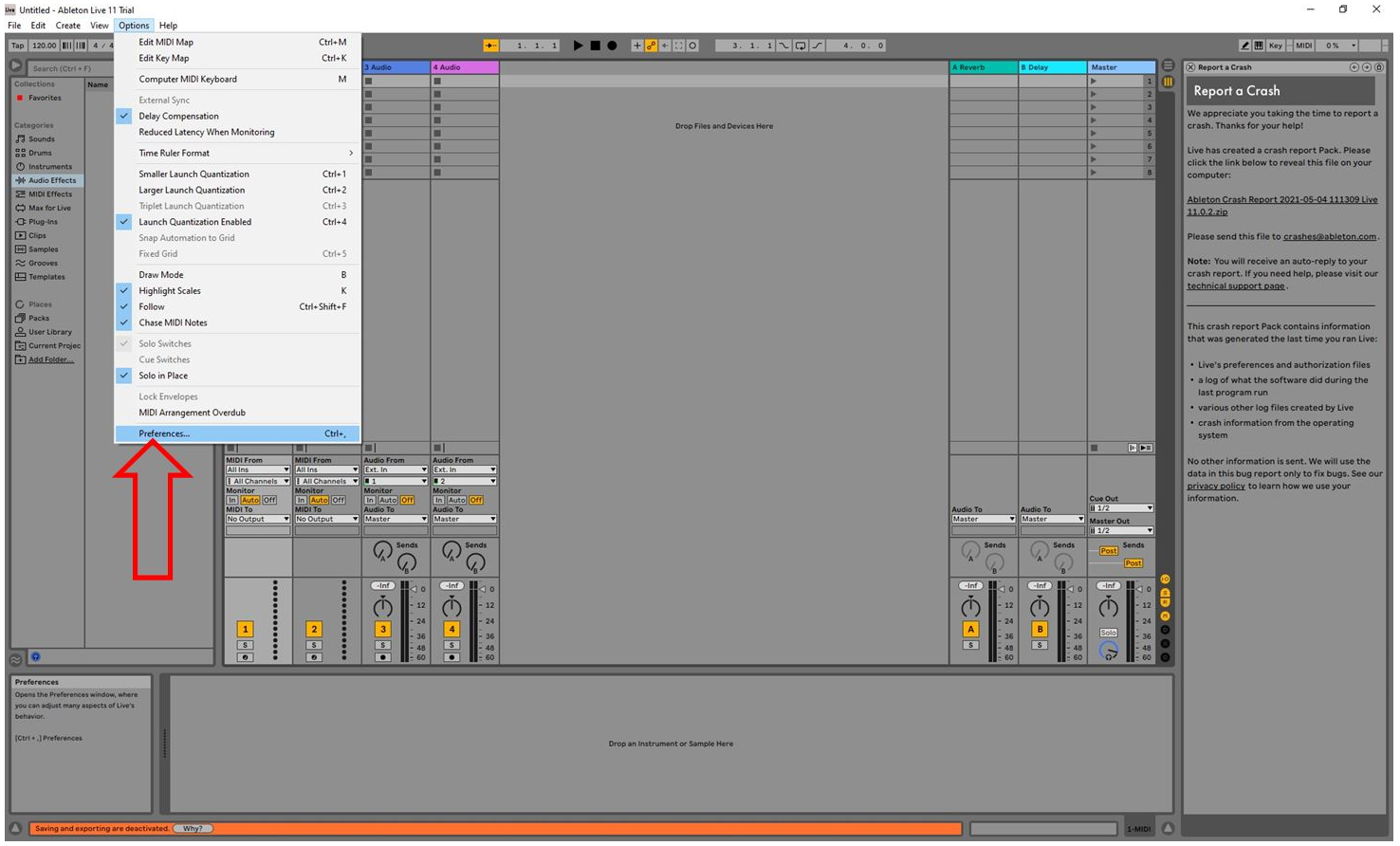Open Cue Out dropdown on Master

point(1121,508)
